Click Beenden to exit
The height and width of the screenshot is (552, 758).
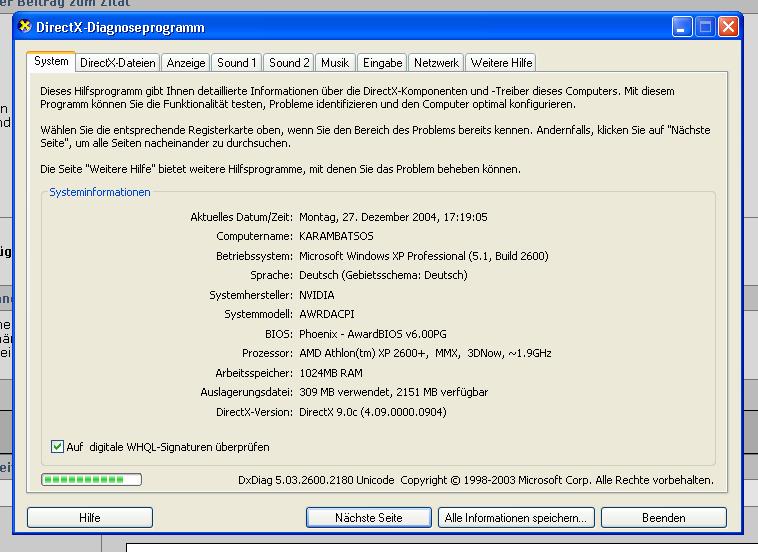click(664, 518)
